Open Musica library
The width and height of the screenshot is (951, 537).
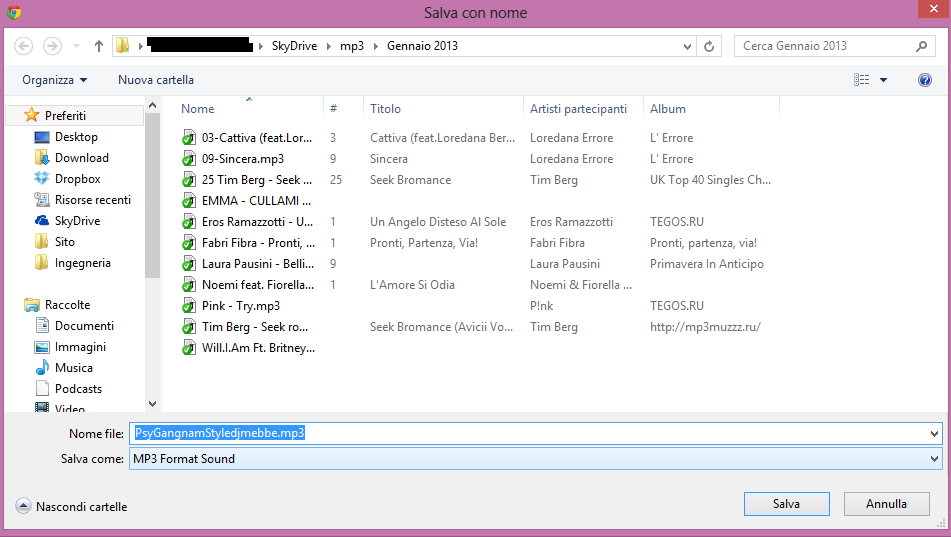[73, 368]
